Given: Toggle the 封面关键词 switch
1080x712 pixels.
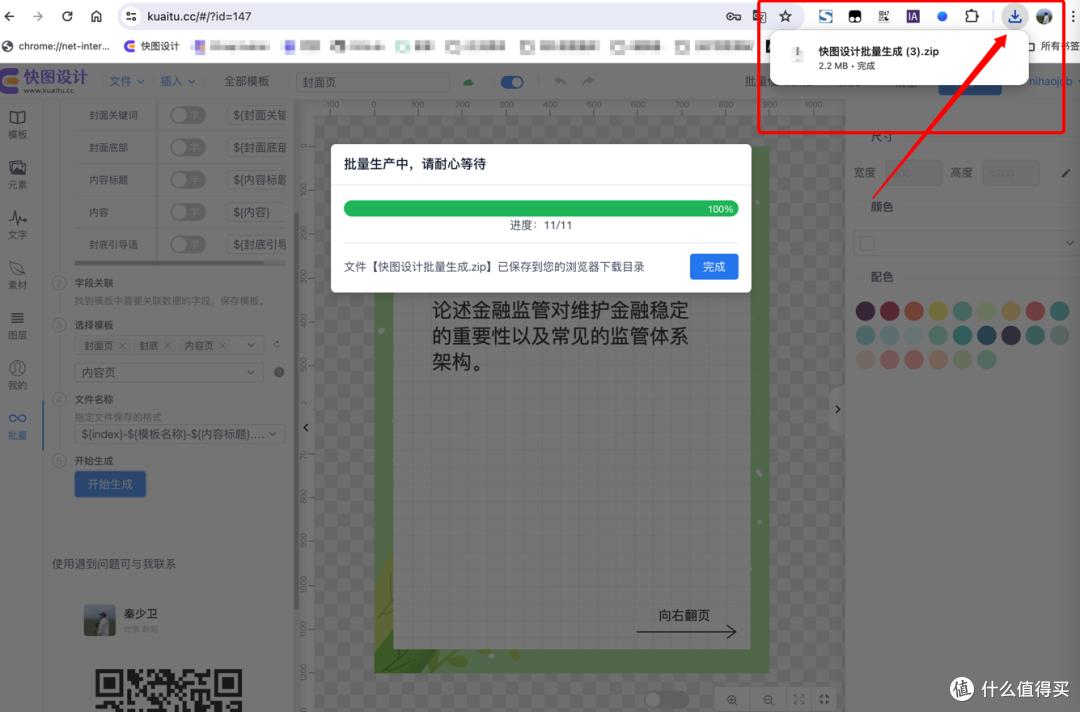Looking at the screenshot, I should tap(188, 115).
